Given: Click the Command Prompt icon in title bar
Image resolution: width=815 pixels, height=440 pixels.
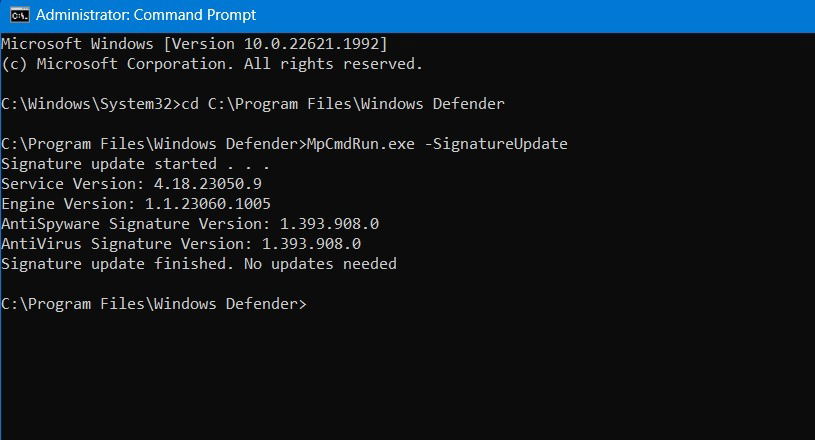Looking at the screenshot, I should tap(20, 15).
